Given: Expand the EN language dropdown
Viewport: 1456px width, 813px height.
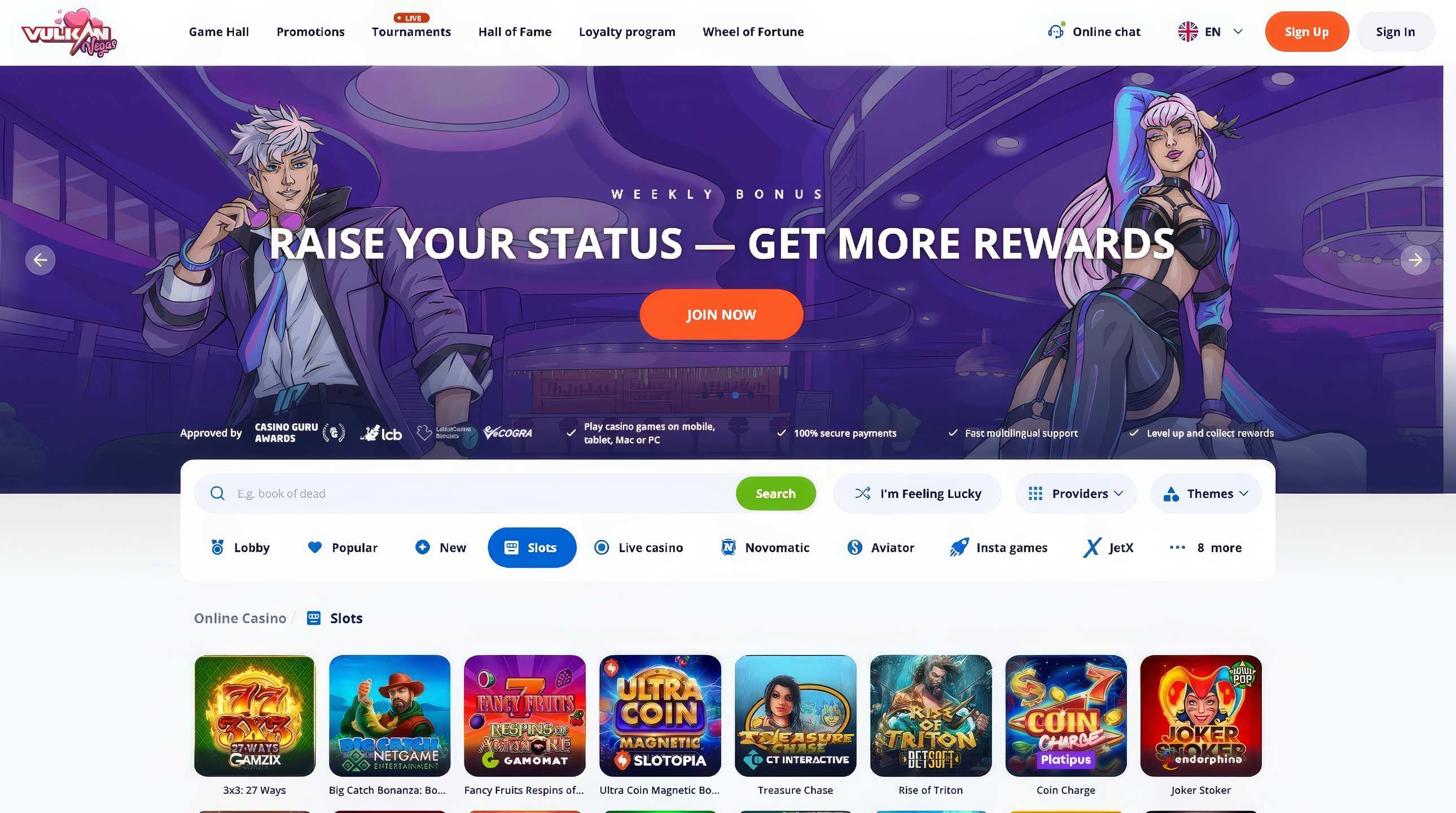Looking at the screenshot, I should tap(1210, 32).
